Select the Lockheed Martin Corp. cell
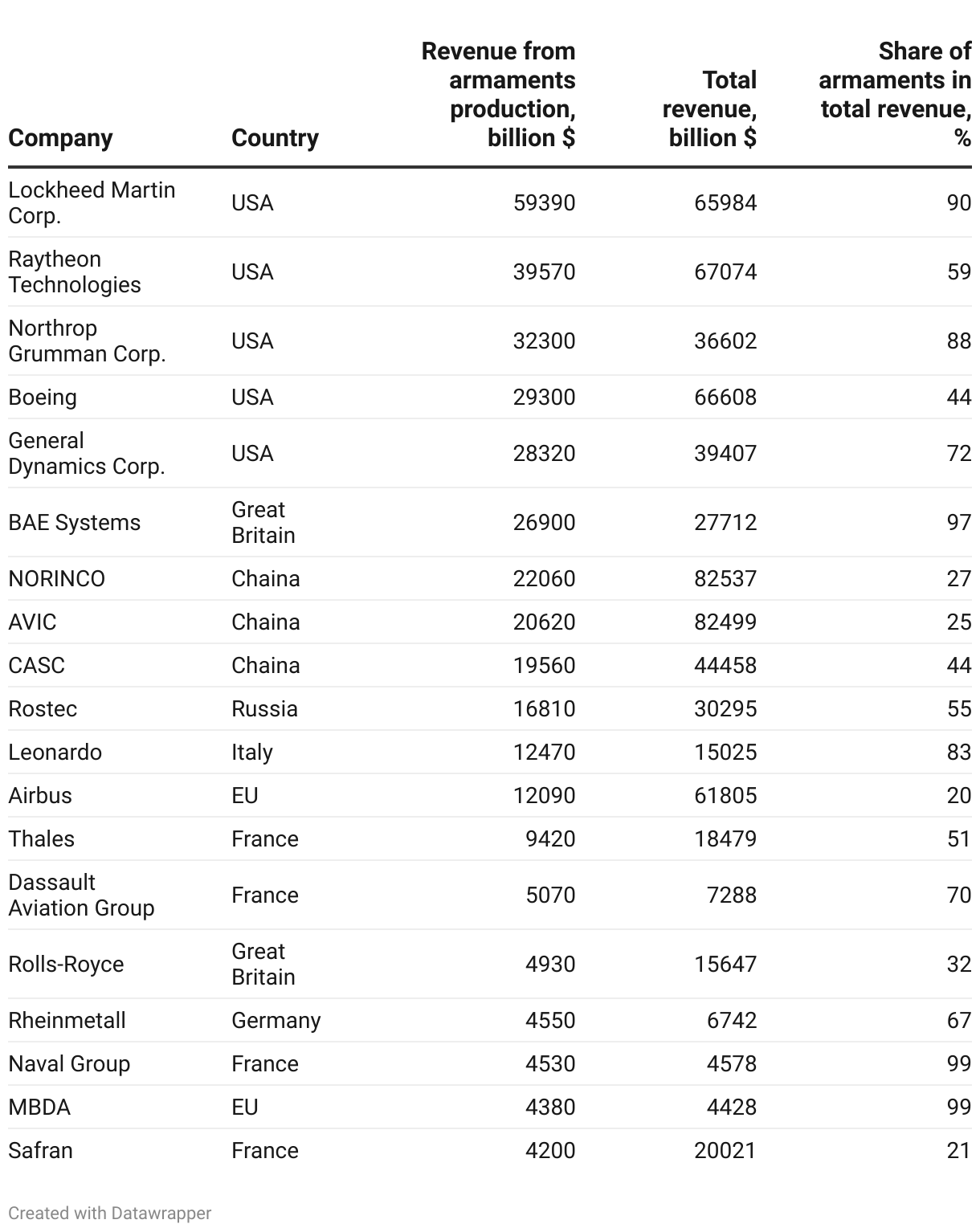This screenshot has height=1232, width=980. pyautogui.click(x=92, y=203)
